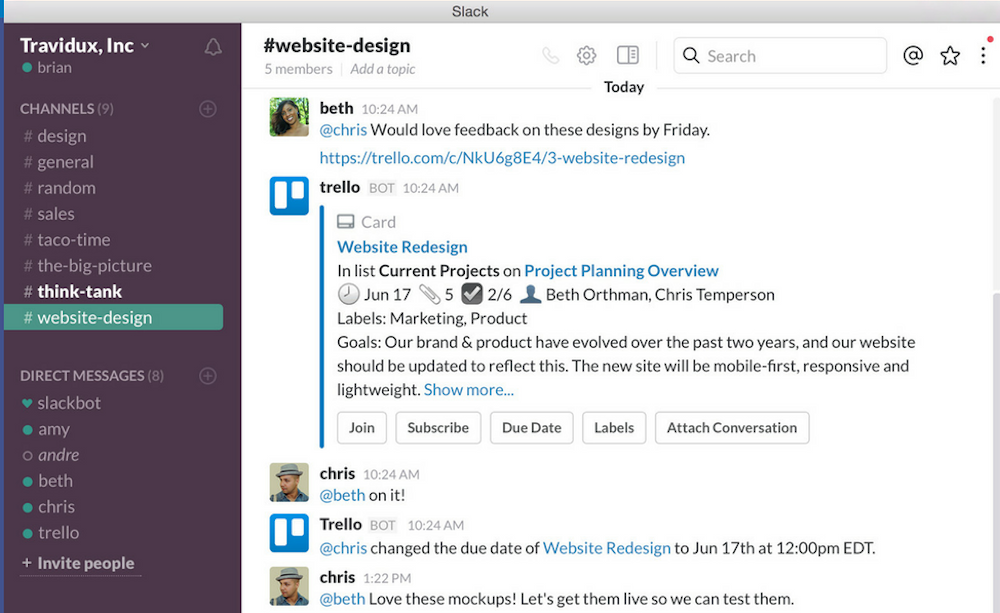Viewport: 1000px width, 613px height.
Task: Click Attach Conversation button
Action: (732, 427)
